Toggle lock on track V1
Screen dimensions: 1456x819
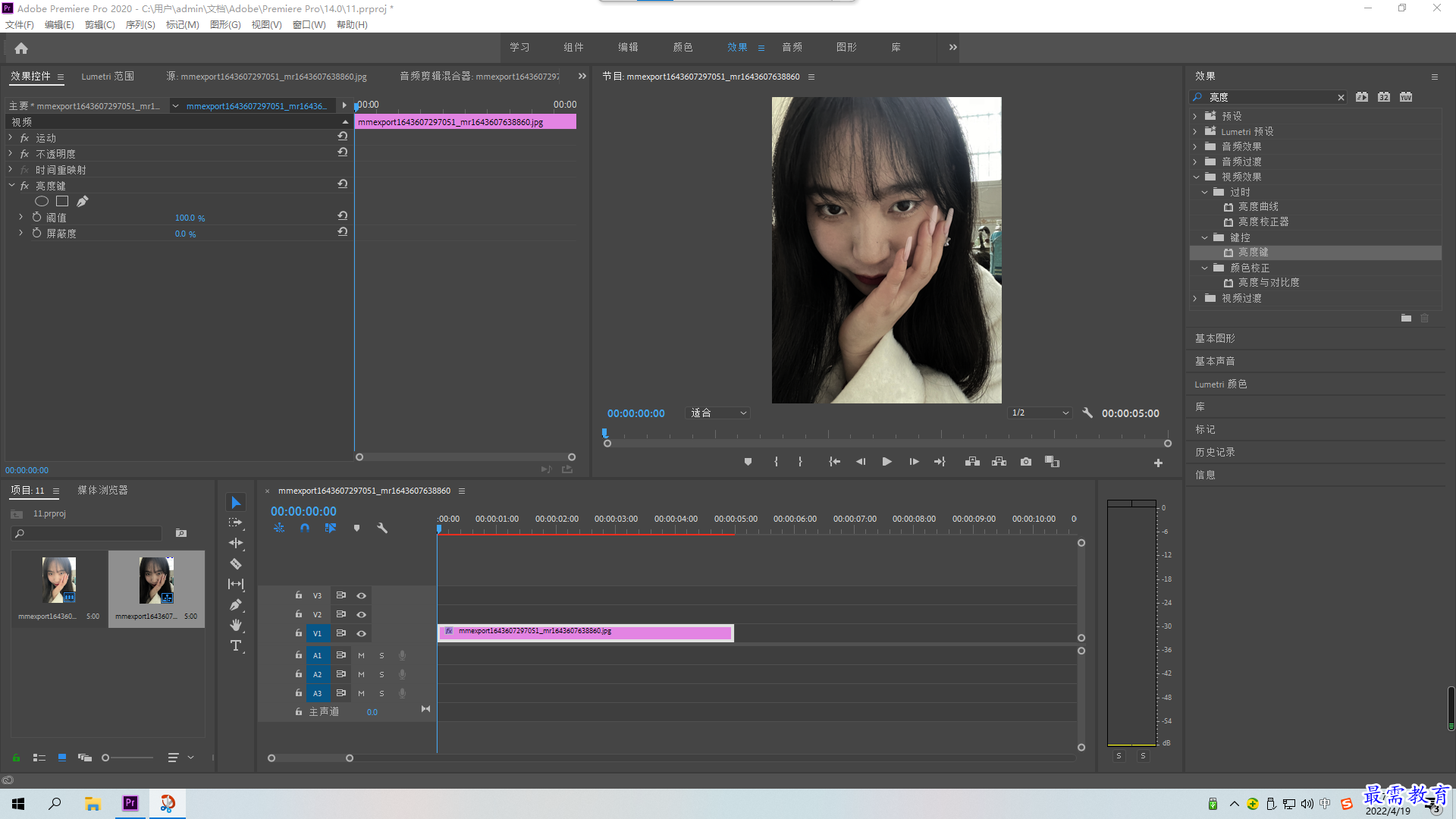299,632
